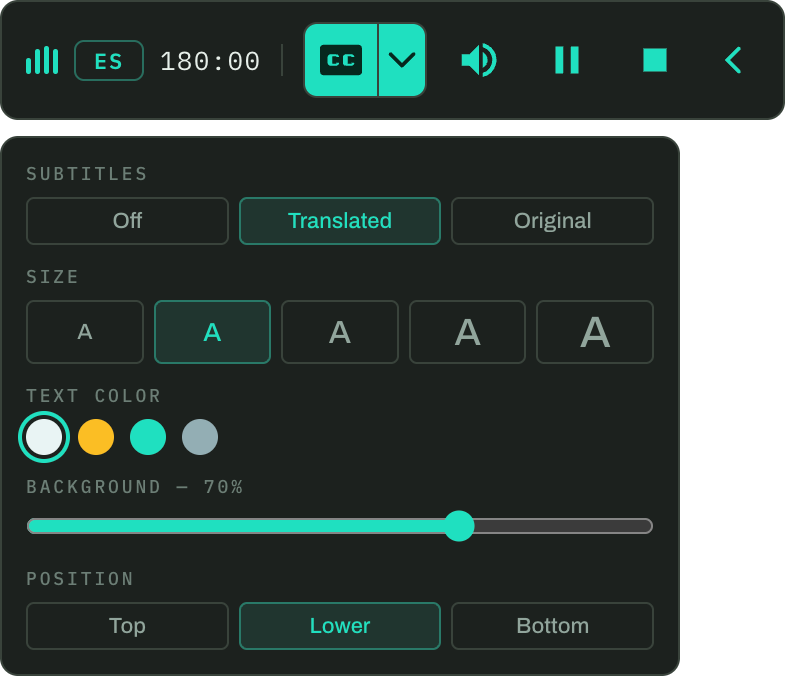Choose the middle subtitle size A
Screen dimensions: 785x676
[x=340, y=332]
